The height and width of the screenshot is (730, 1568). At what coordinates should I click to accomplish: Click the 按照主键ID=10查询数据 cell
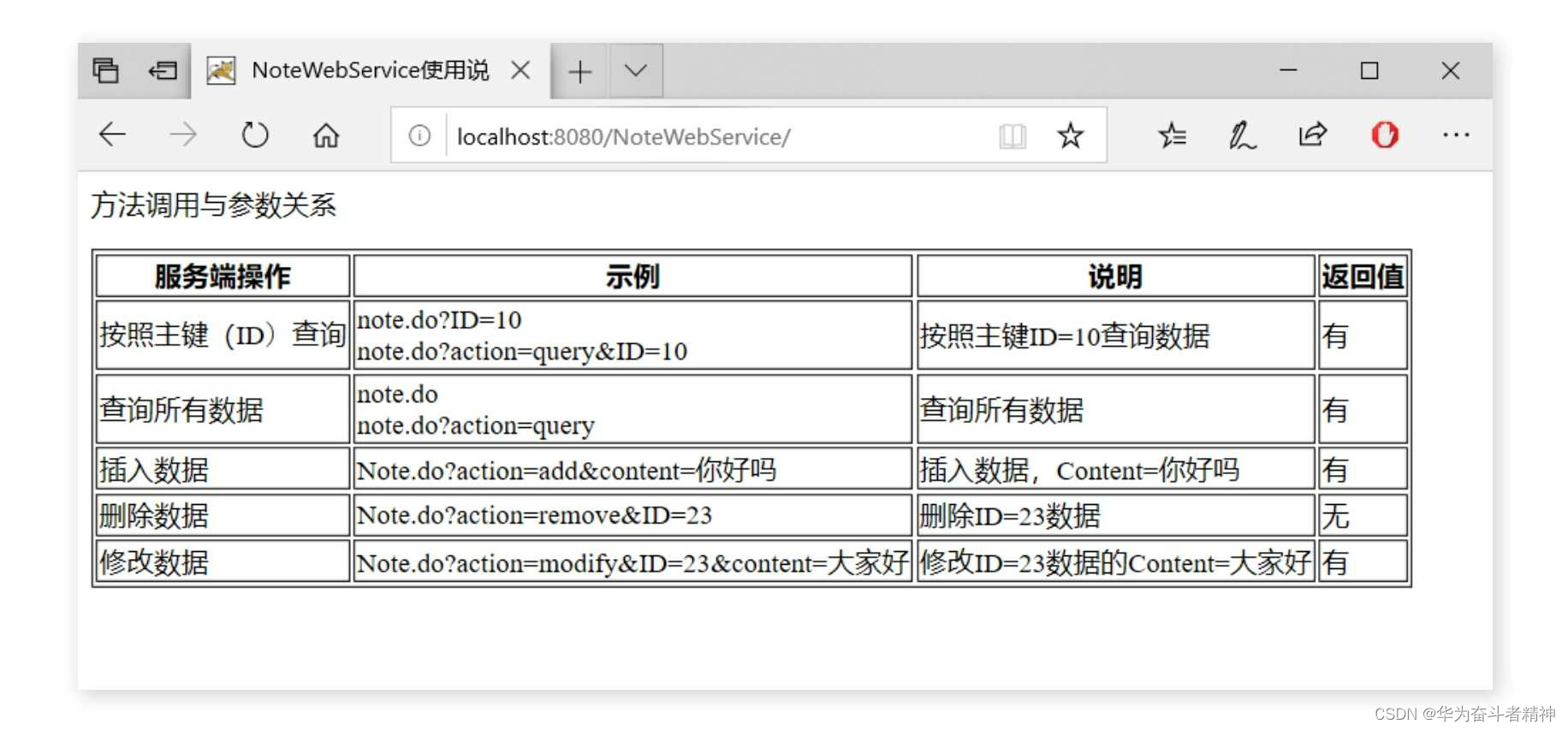[1115, 335]
